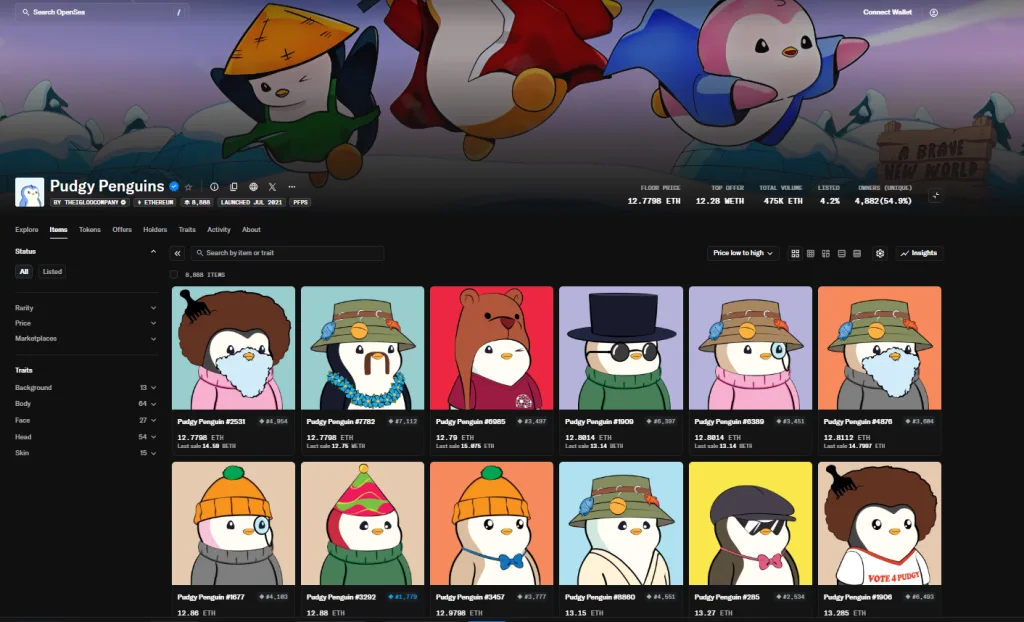This screenshot has width=1024, height=622.
Task: Open Pudgy Penguin #285 sunglasses image
Action: pyautogui.click(x=750, y=523)
